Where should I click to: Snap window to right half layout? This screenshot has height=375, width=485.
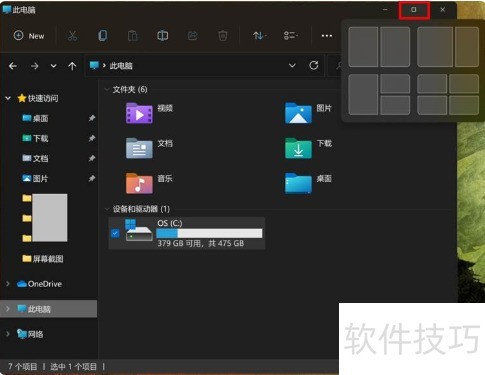(x=395, y=47)
